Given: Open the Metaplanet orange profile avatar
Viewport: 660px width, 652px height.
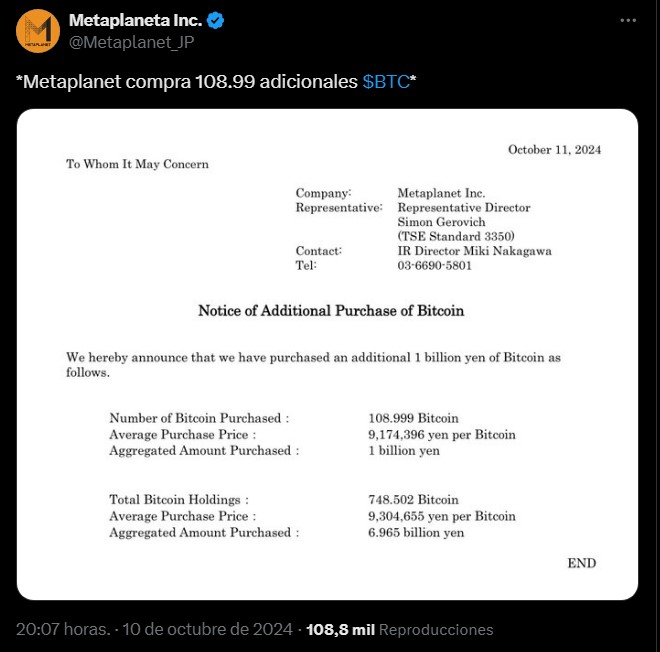Looking at the screenshot, I should click(x=38, y=31).
